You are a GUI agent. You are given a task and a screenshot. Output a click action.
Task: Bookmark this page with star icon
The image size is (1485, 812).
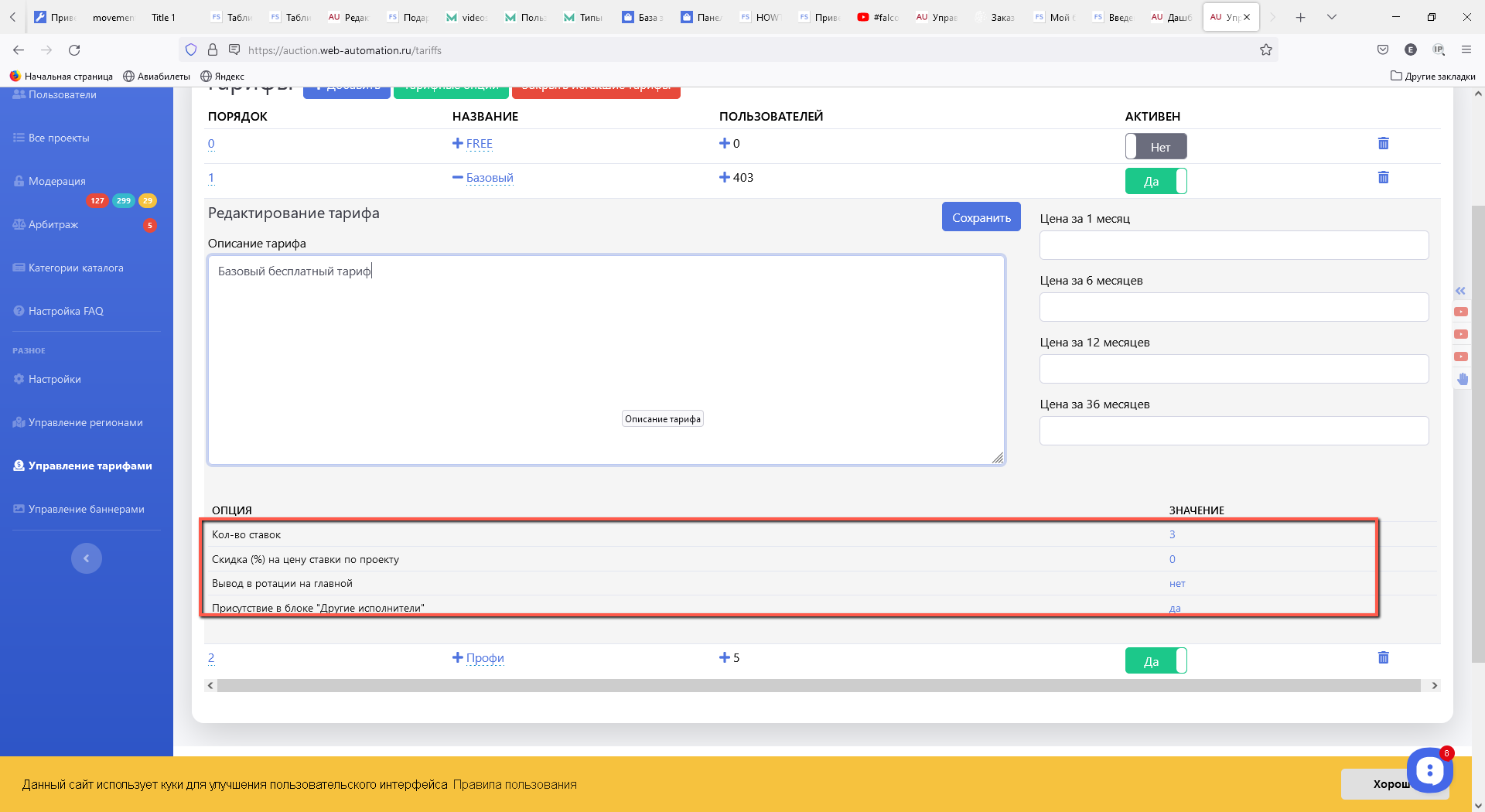click(x=1265, y=50)
